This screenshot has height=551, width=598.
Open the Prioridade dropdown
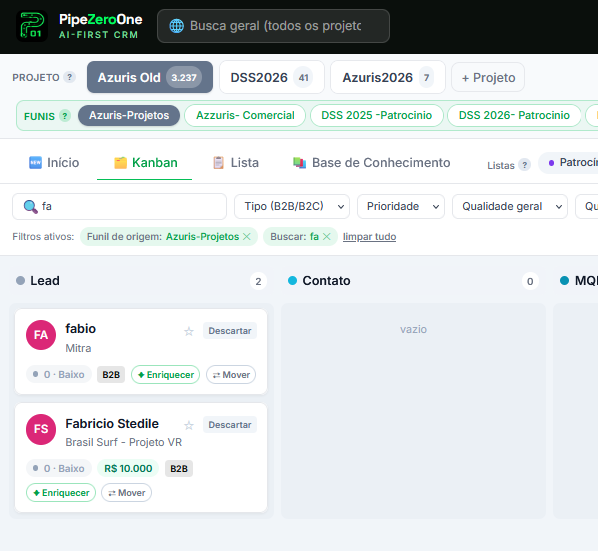401,206
